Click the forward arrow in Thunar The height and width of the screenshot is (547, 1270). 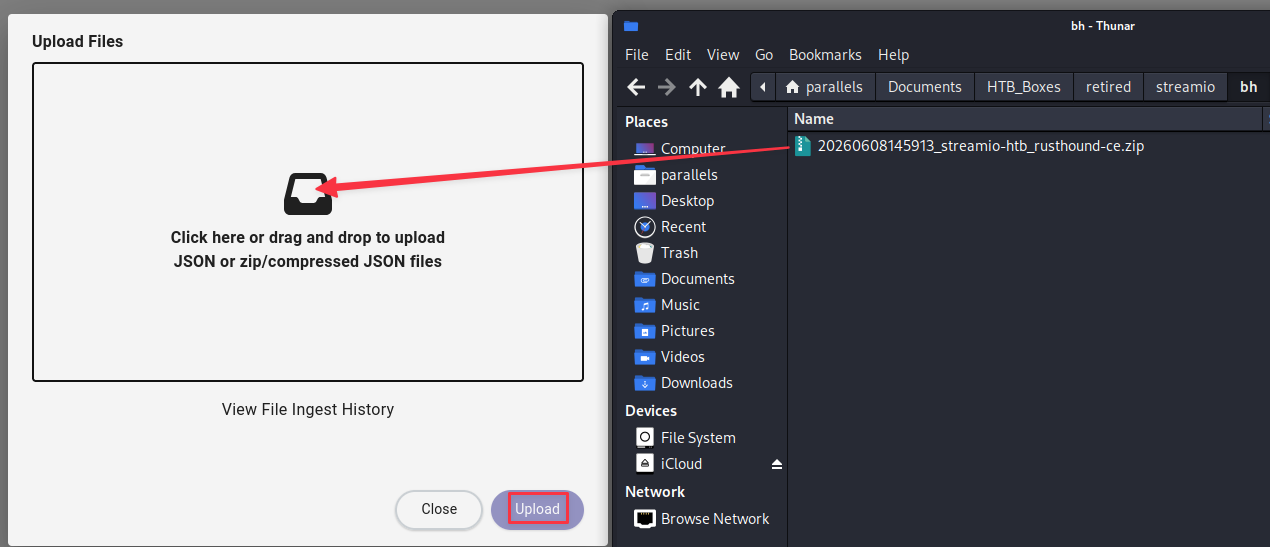point(667,87)
